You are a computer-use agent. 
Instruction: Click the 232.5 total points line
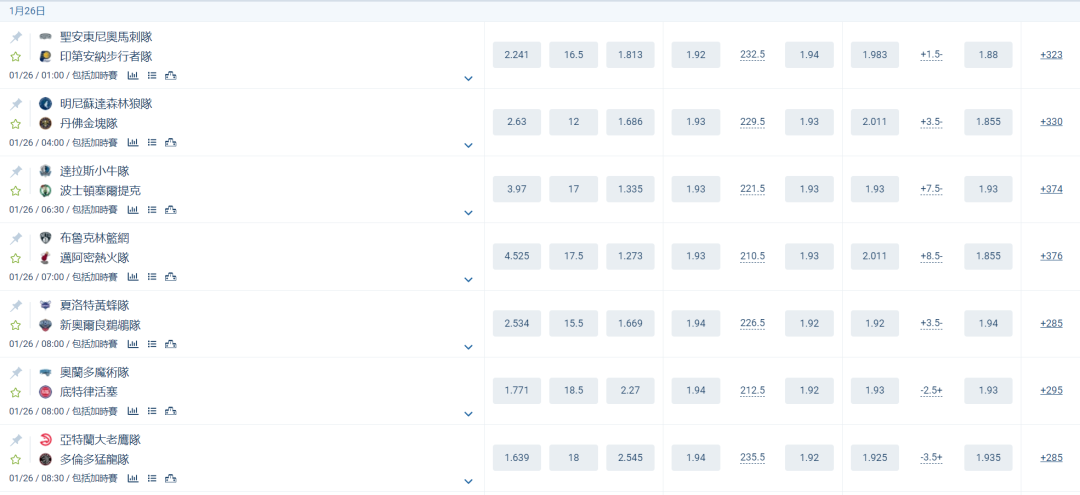pos(753,55)
